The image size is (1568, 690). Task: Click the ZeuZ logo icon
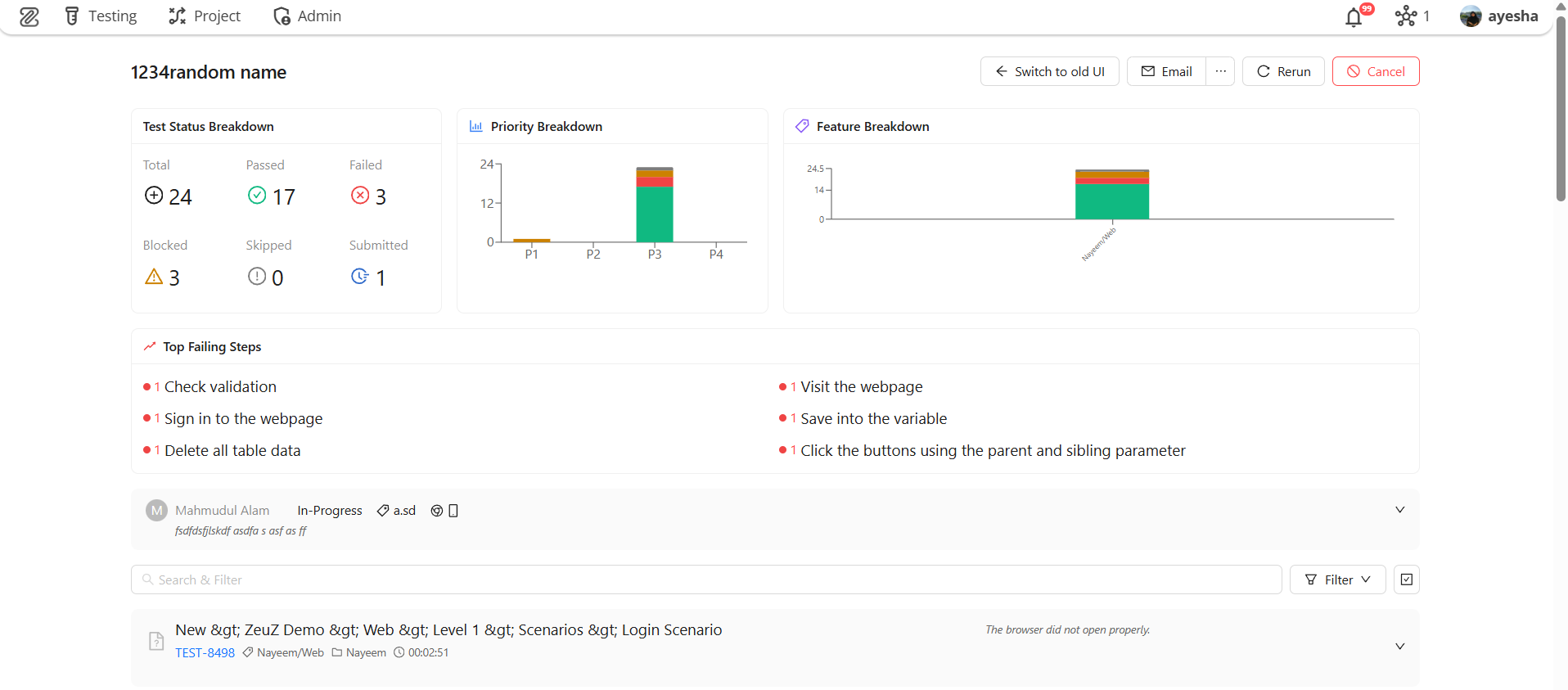[x=29, y=16]
